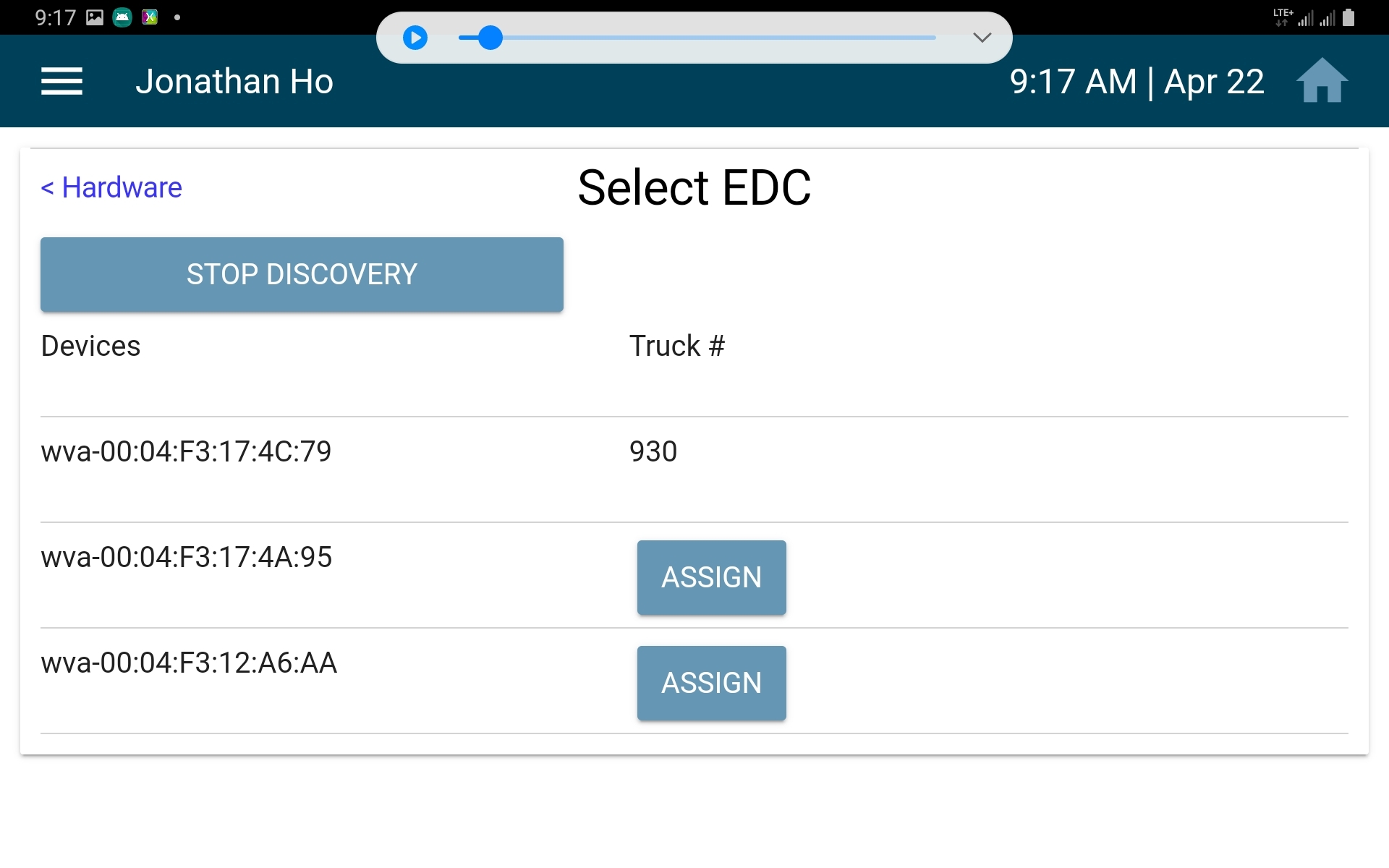Click the playback progress slider knob
Screen dimensions: 1389x868
(490, 38)
